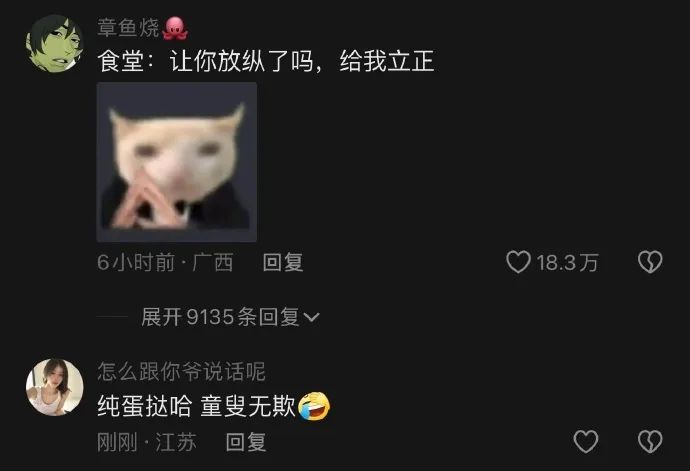View the cat meme image in the comment

[x=177, y=162]
